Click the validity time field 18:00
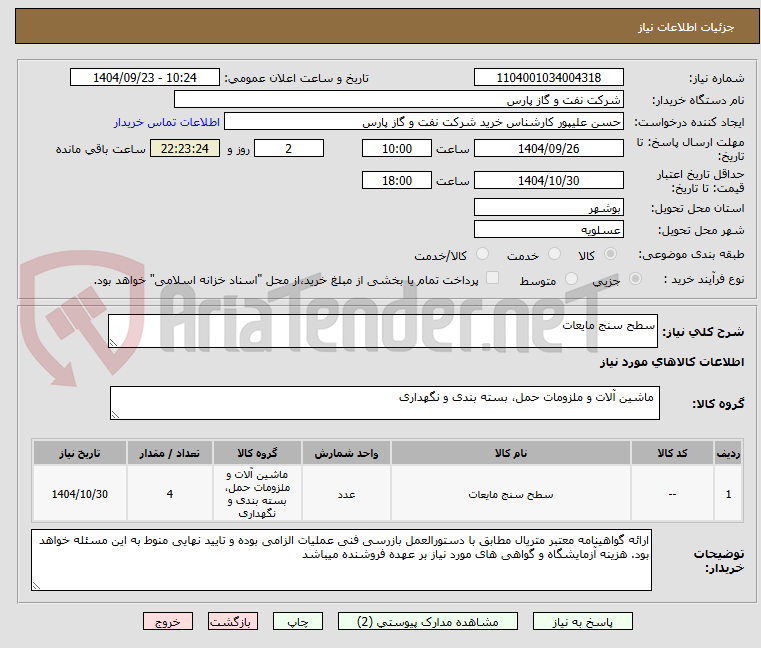761x648 pixels. [x=397, y=180]
